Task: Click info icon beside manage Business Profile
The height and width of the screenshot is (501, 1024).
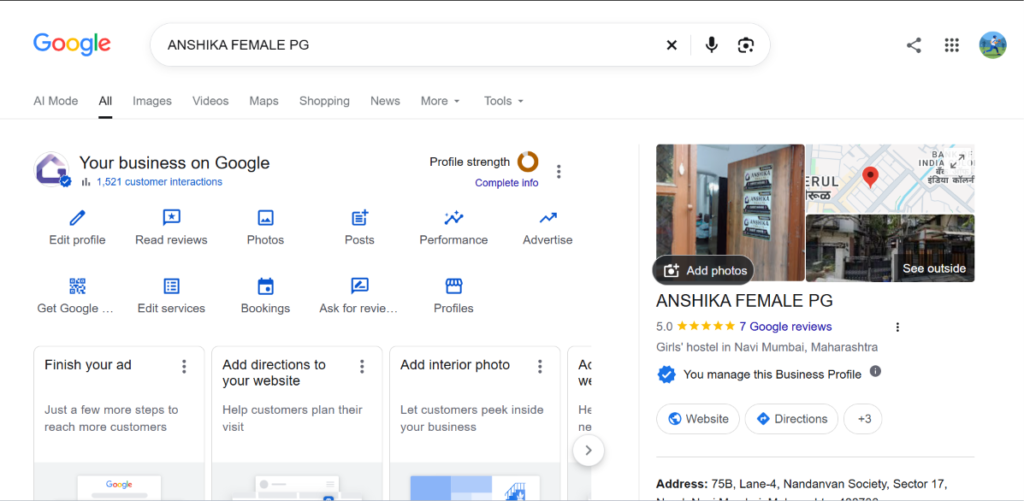Action: click(875, 371)
